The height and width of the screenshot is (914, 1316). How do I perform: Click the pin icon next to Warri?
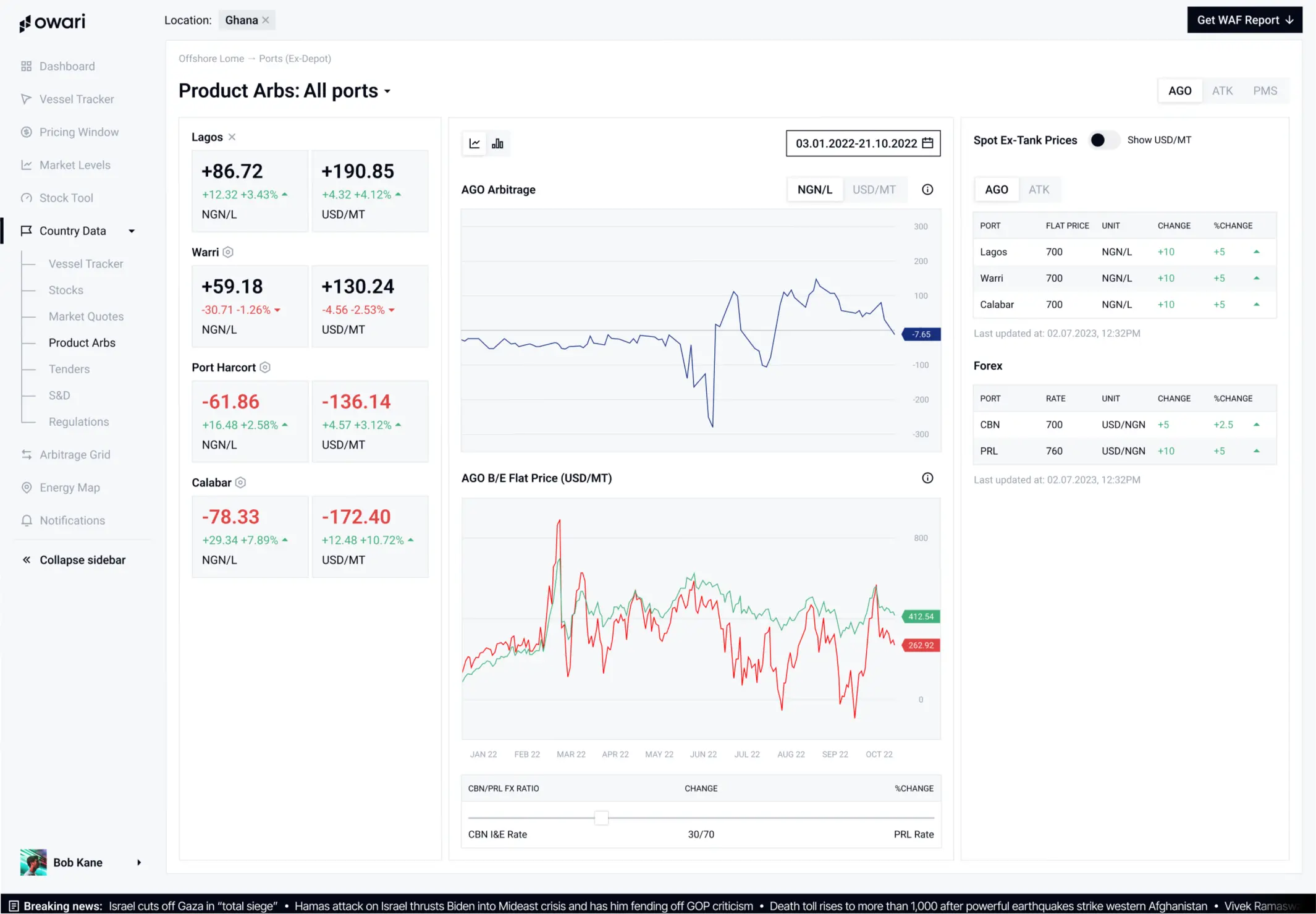coord(228,252)
